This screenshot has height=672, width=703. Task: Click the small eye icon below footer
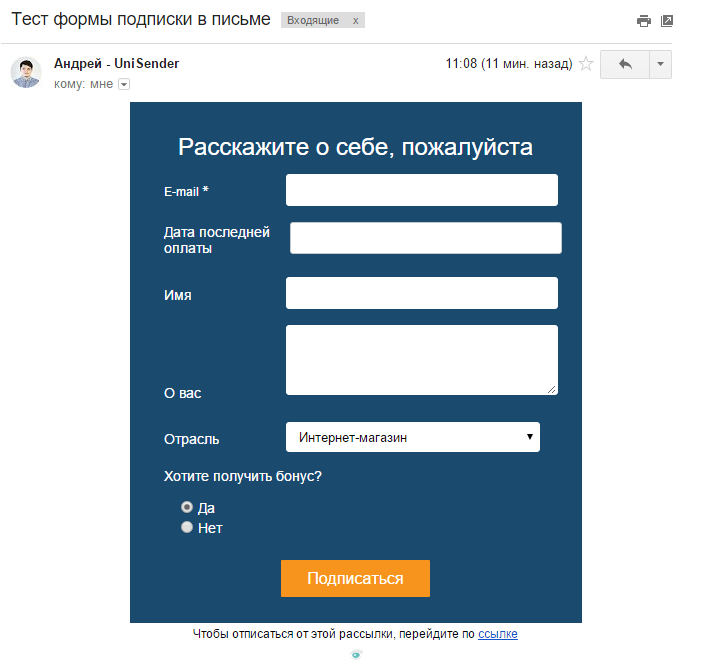tap(356, 655)
